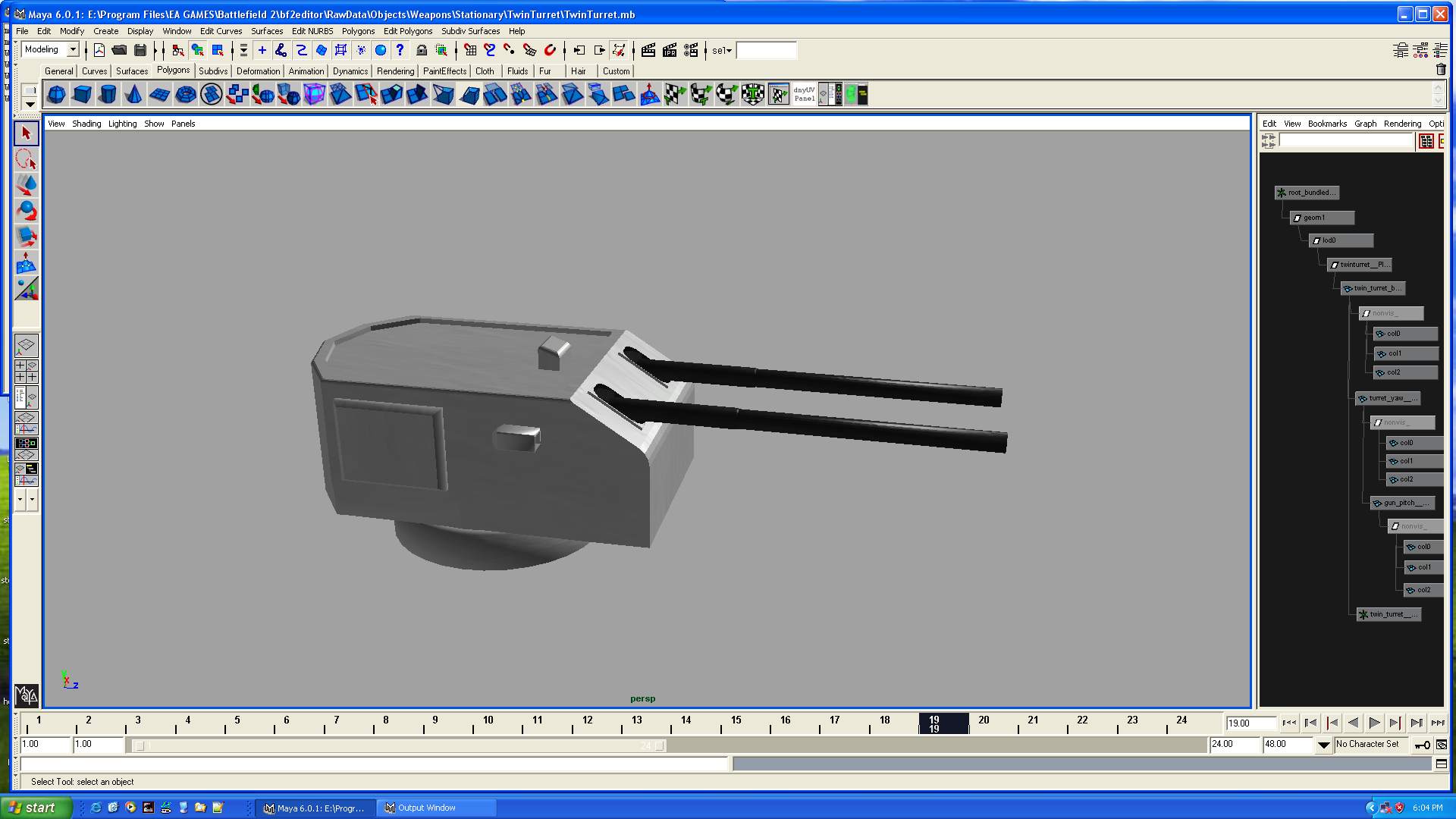Select the root_bundled node in Hypergraph
1456x819 pixels.
pyautogui.click(x=1307, y=193)
